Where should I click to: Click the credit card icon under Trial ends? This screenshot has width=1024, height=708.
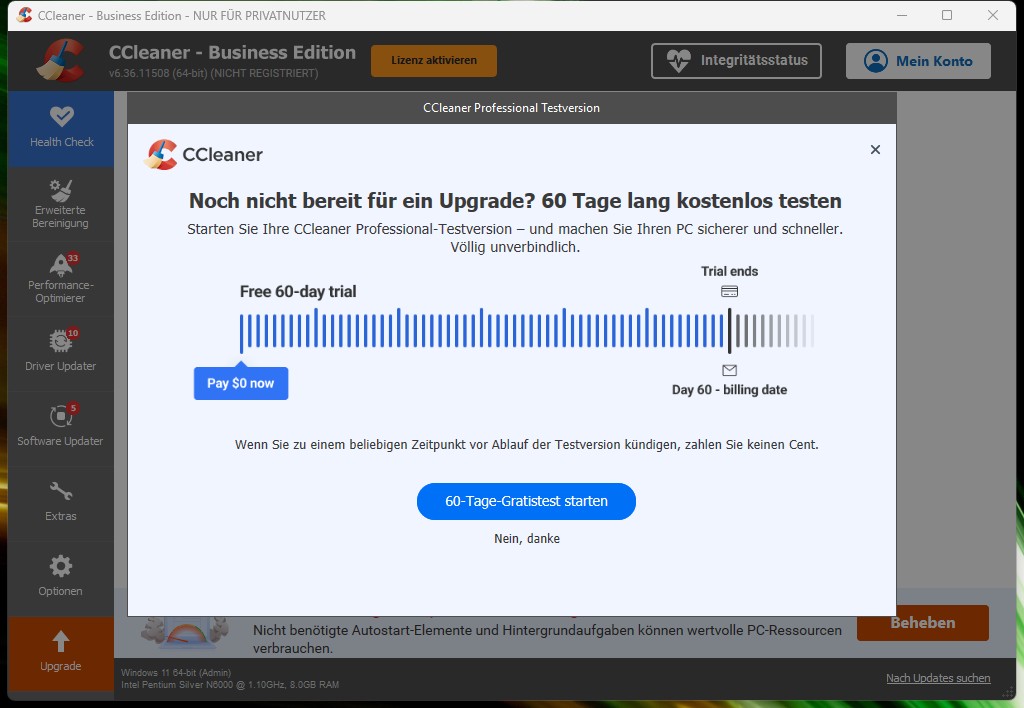coord(729,291)
